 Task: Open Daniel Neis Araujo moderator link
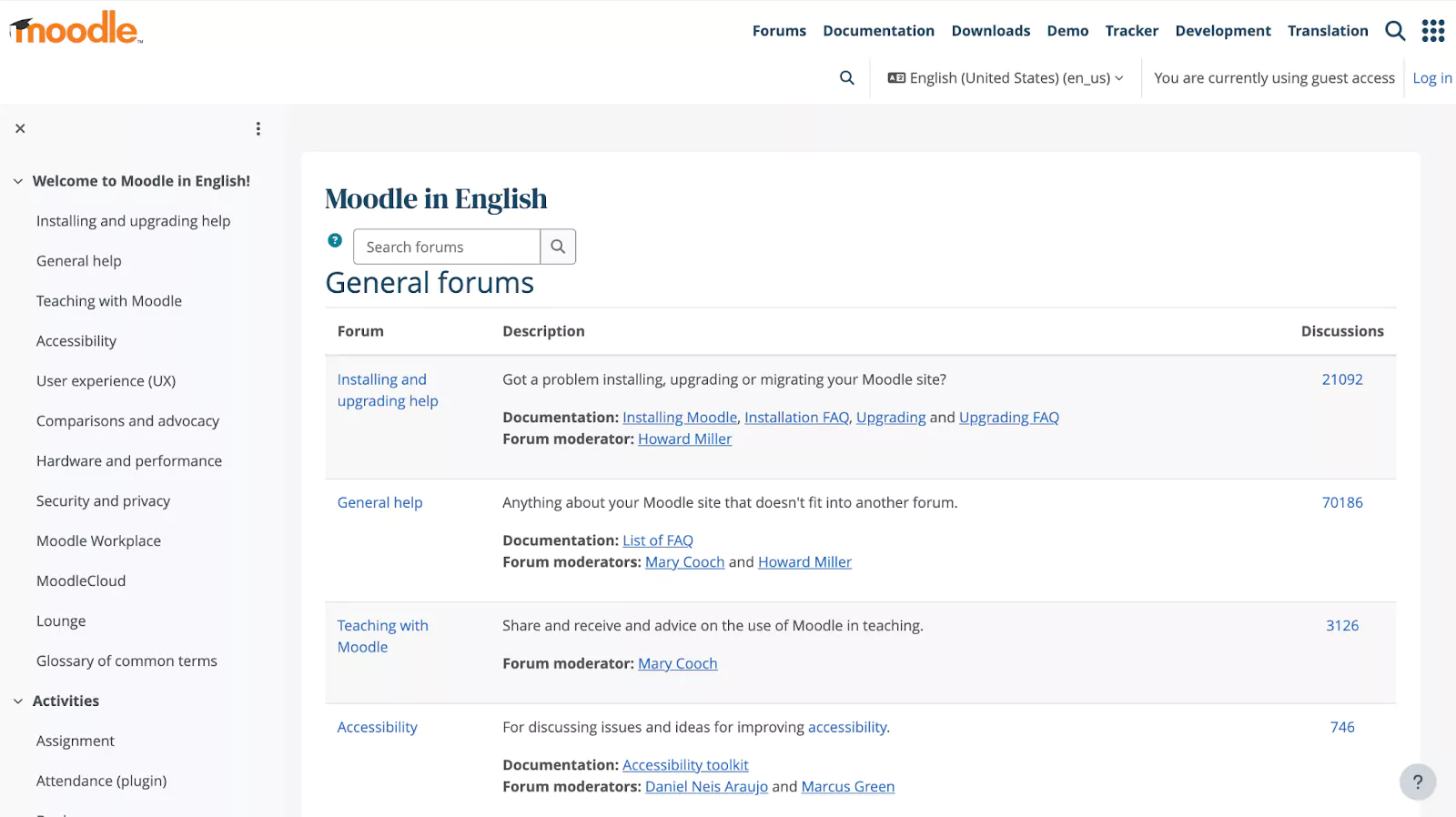[x=706, y=787]
